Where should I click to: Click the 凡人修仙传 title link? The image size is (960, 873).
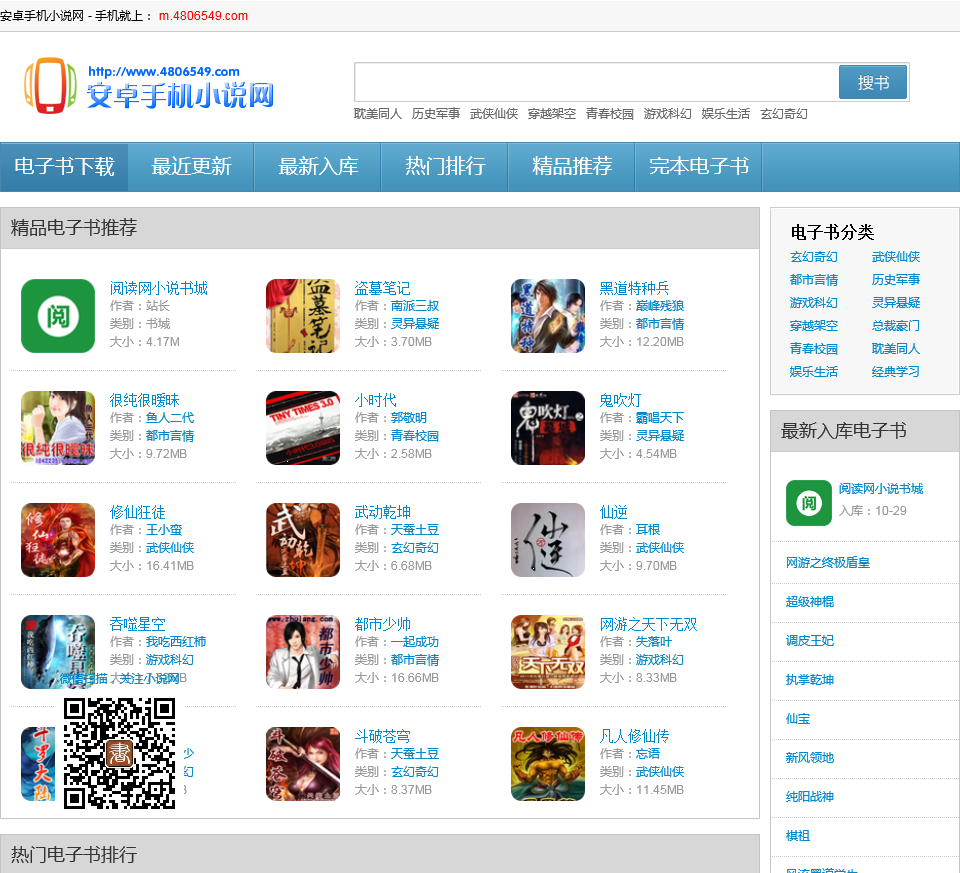point(634,736)
